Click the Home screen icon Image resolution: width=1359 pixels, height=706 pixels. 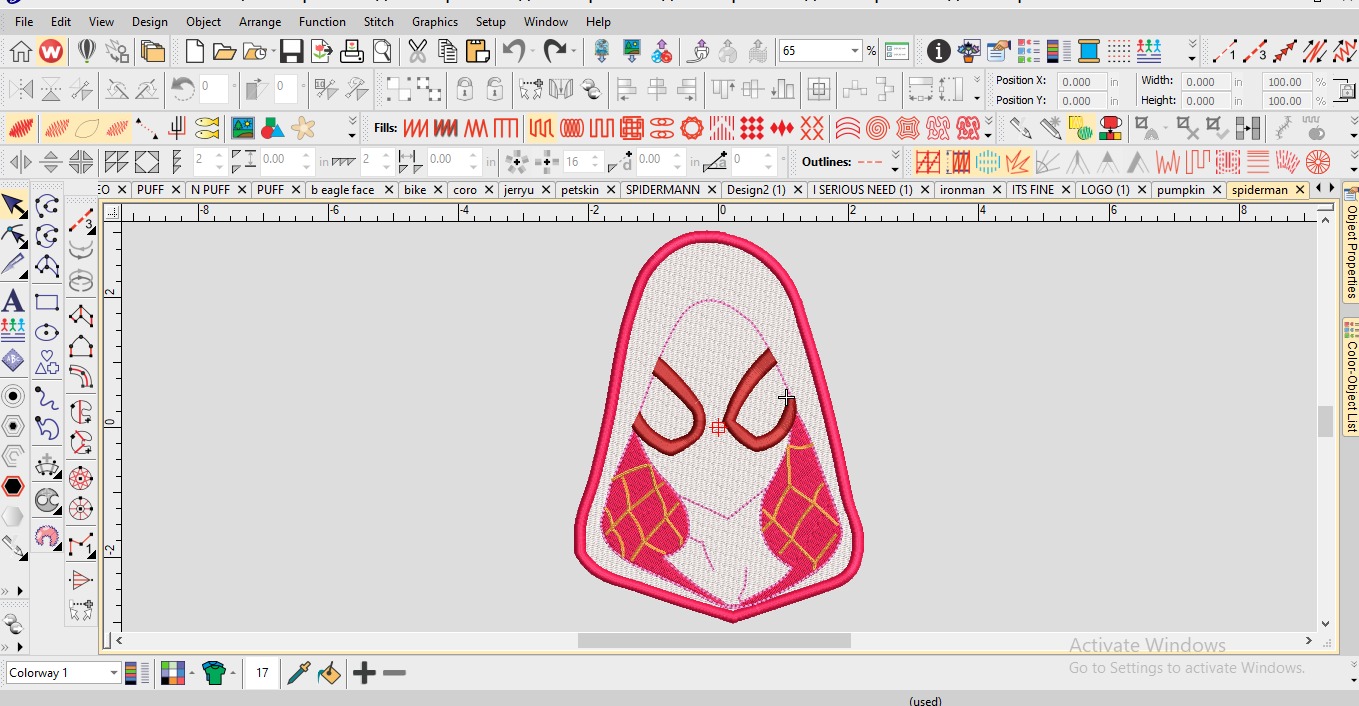pyautogui.click(x=20, y=51)
